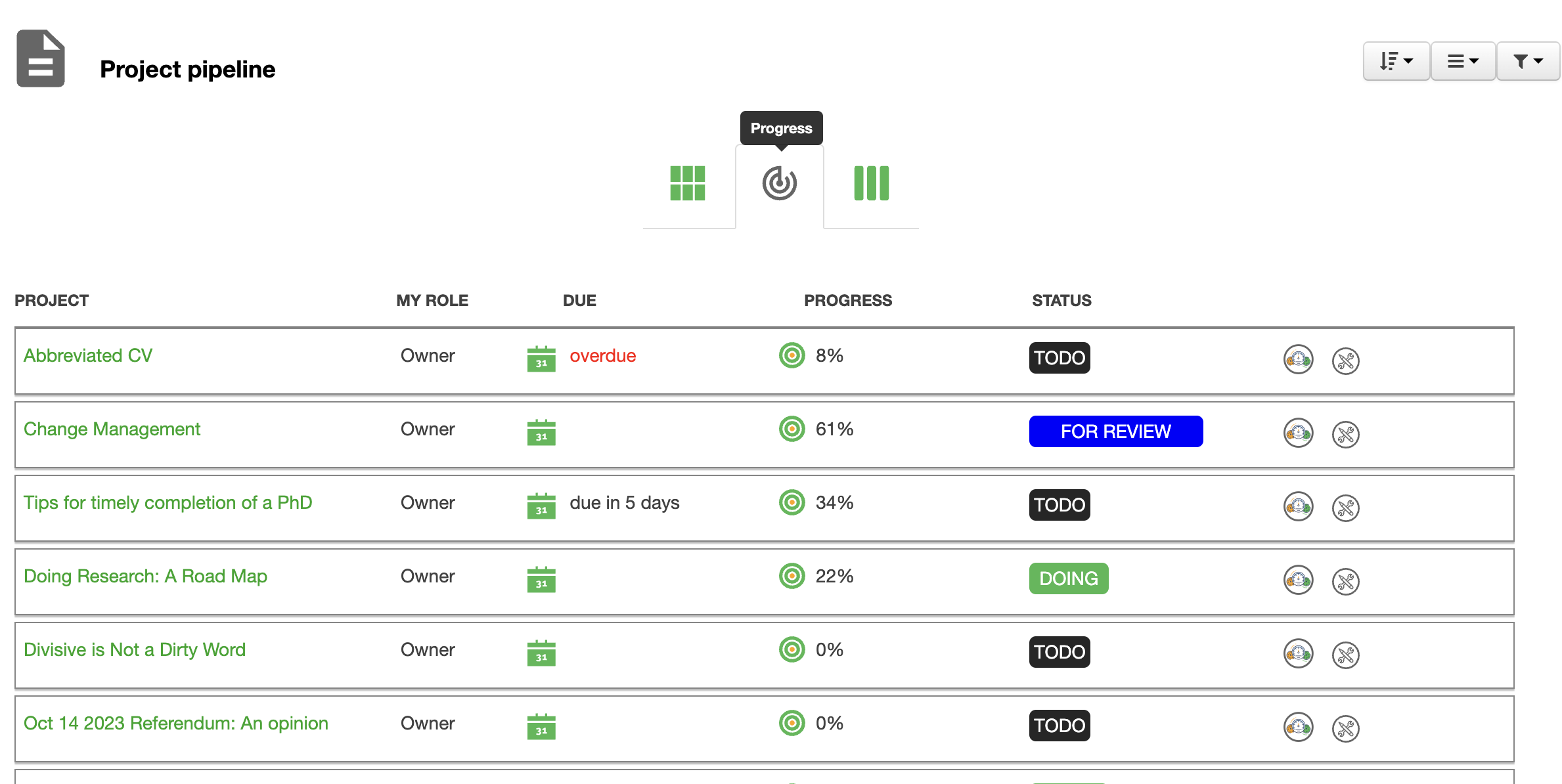Click calendar icon in Change Management row
The width and height of the screenshot is (1562, 784).
pos(541,432)
